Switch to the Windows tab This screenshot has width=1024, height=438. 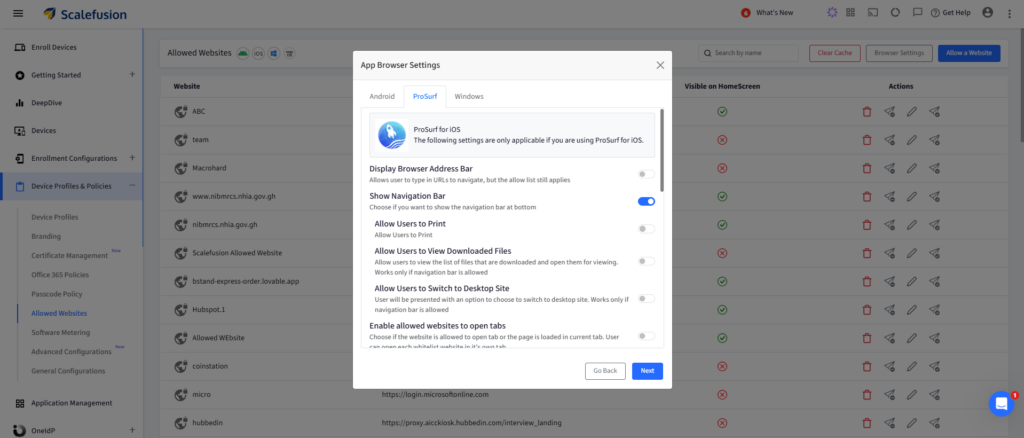pos(469,97)
